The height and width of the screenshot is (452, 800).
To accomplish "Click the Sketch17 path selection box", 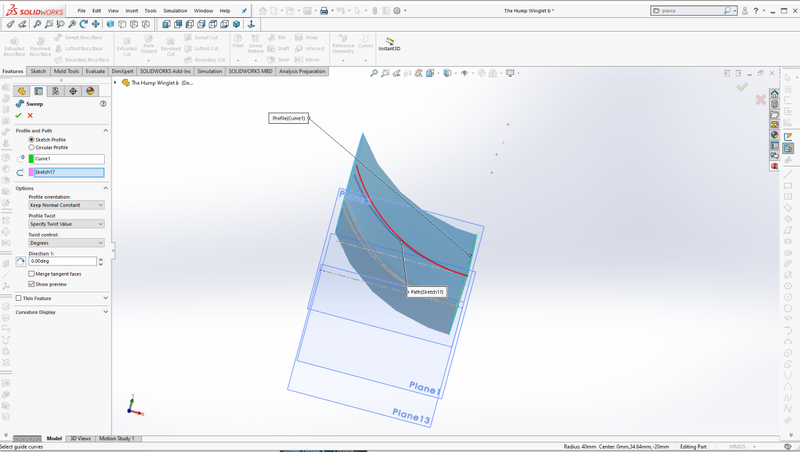I will (67, 172).
